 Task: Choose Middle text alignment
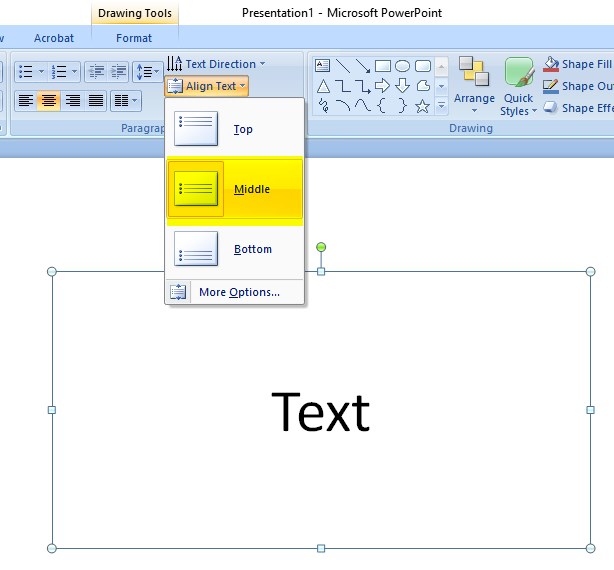point(235,189)
